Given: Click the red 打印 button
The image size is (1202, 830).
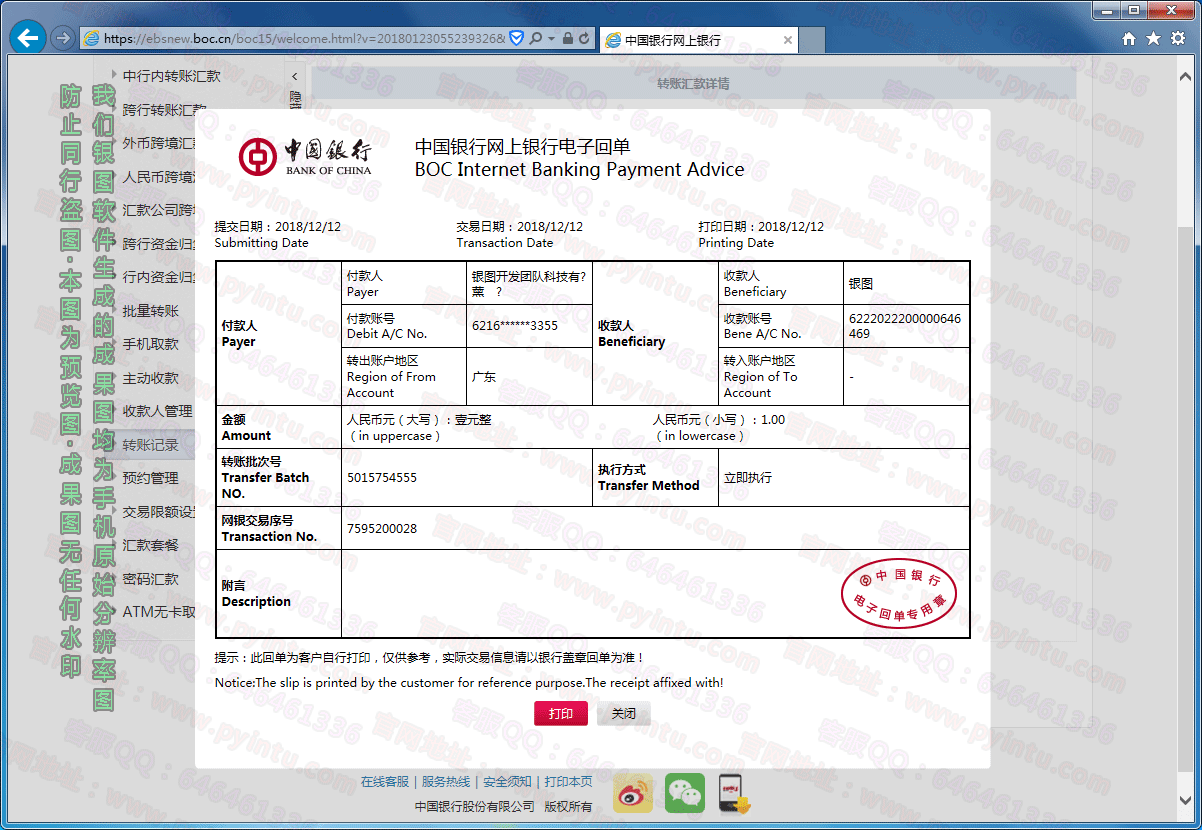Looking at the screenshot, I should (561, 713).
